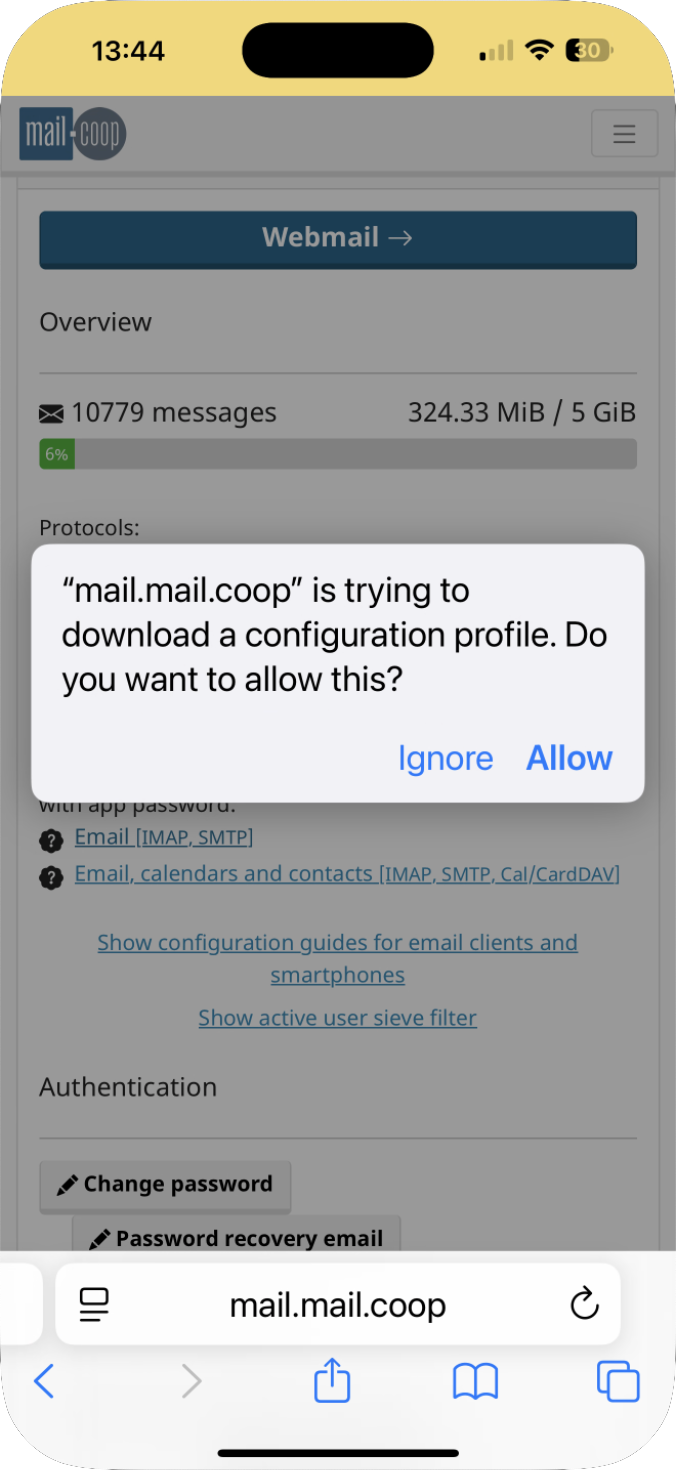
Task: Show active user sieve filter
Action: (x=337, y=1018)
